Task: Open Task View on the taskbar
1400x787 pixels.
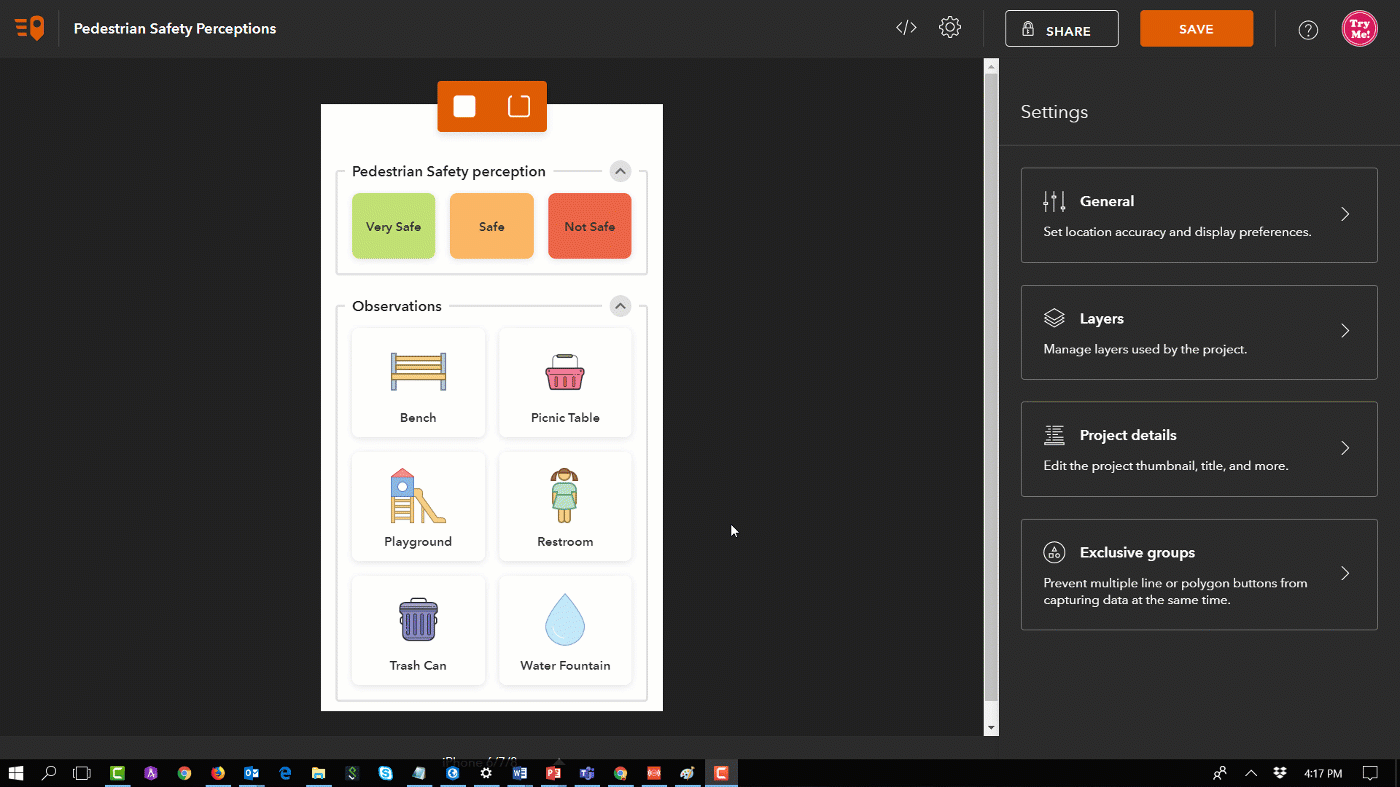Action: point(82,773)
